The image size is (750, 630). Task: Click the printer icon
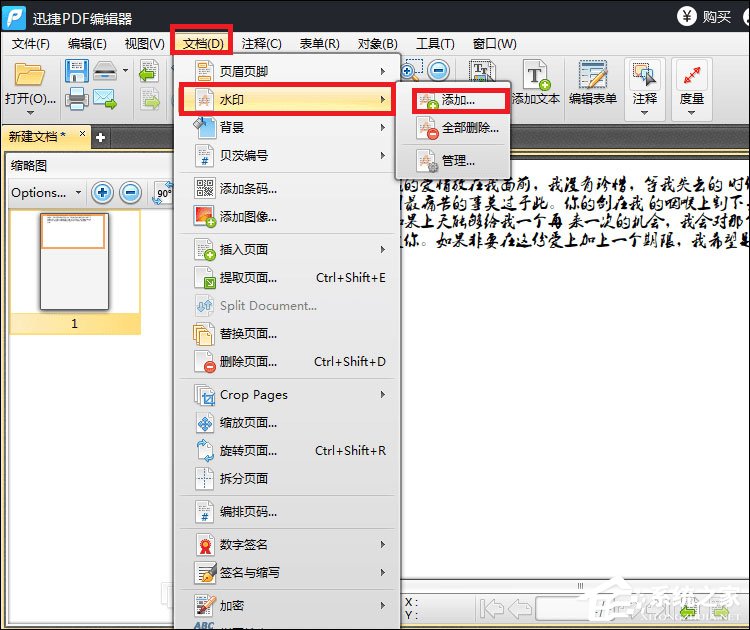[x=77, y=99]
